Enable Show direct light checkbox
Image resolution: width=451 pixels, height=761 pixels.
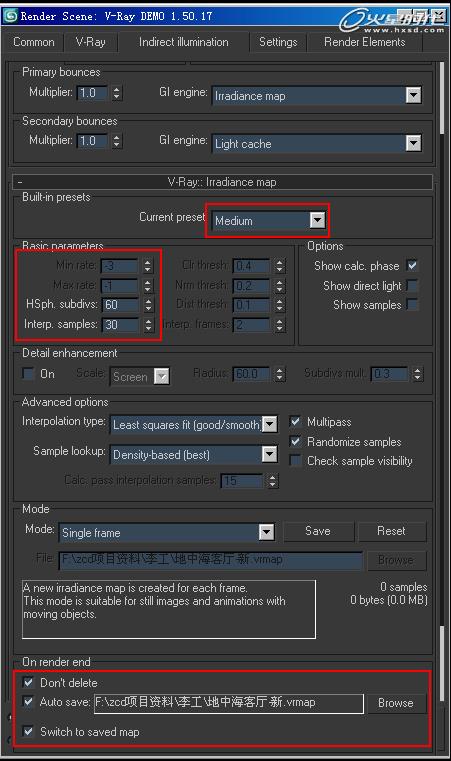tap(412, 286)
